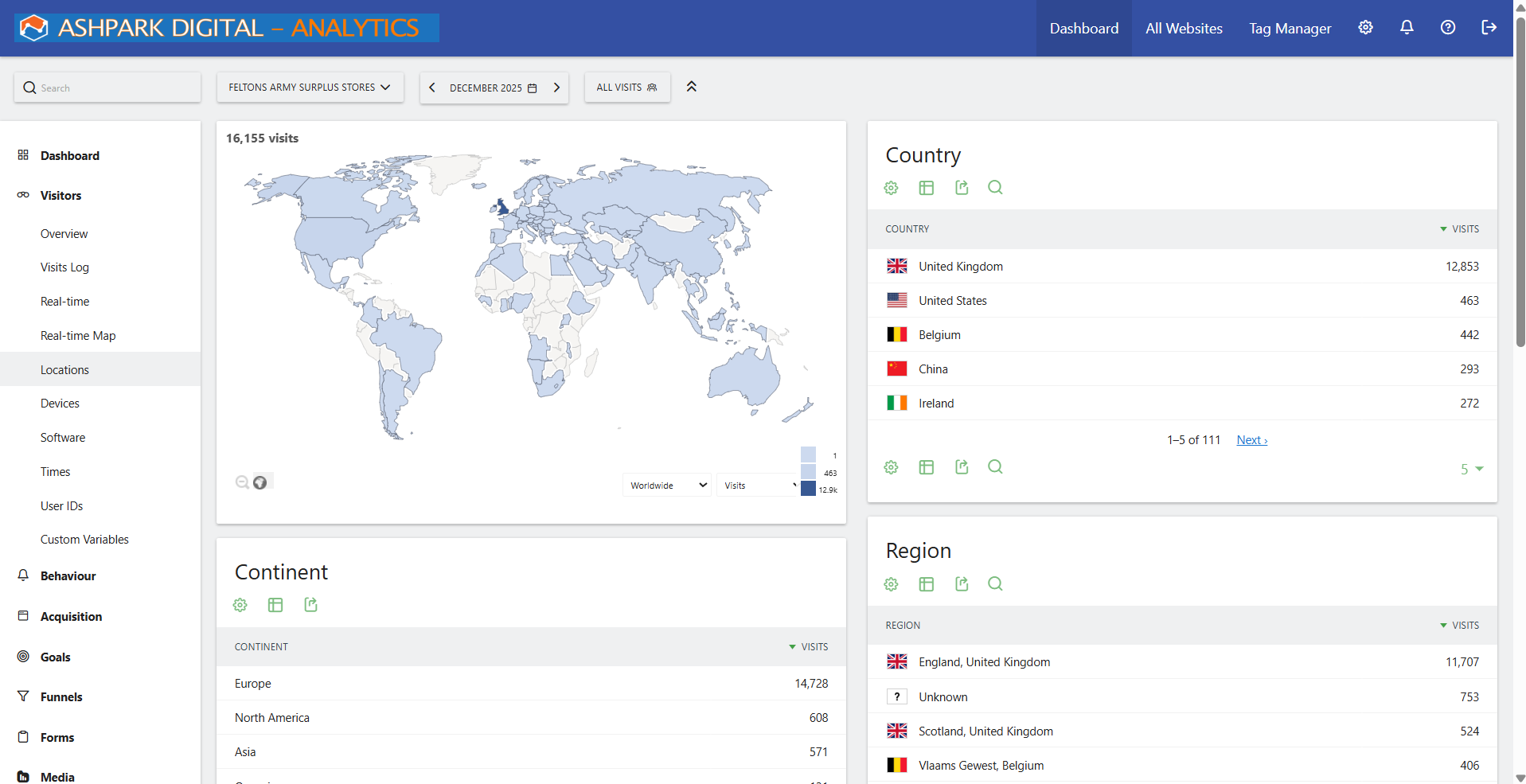Zoom out on the world map

(x=242, y=482)
